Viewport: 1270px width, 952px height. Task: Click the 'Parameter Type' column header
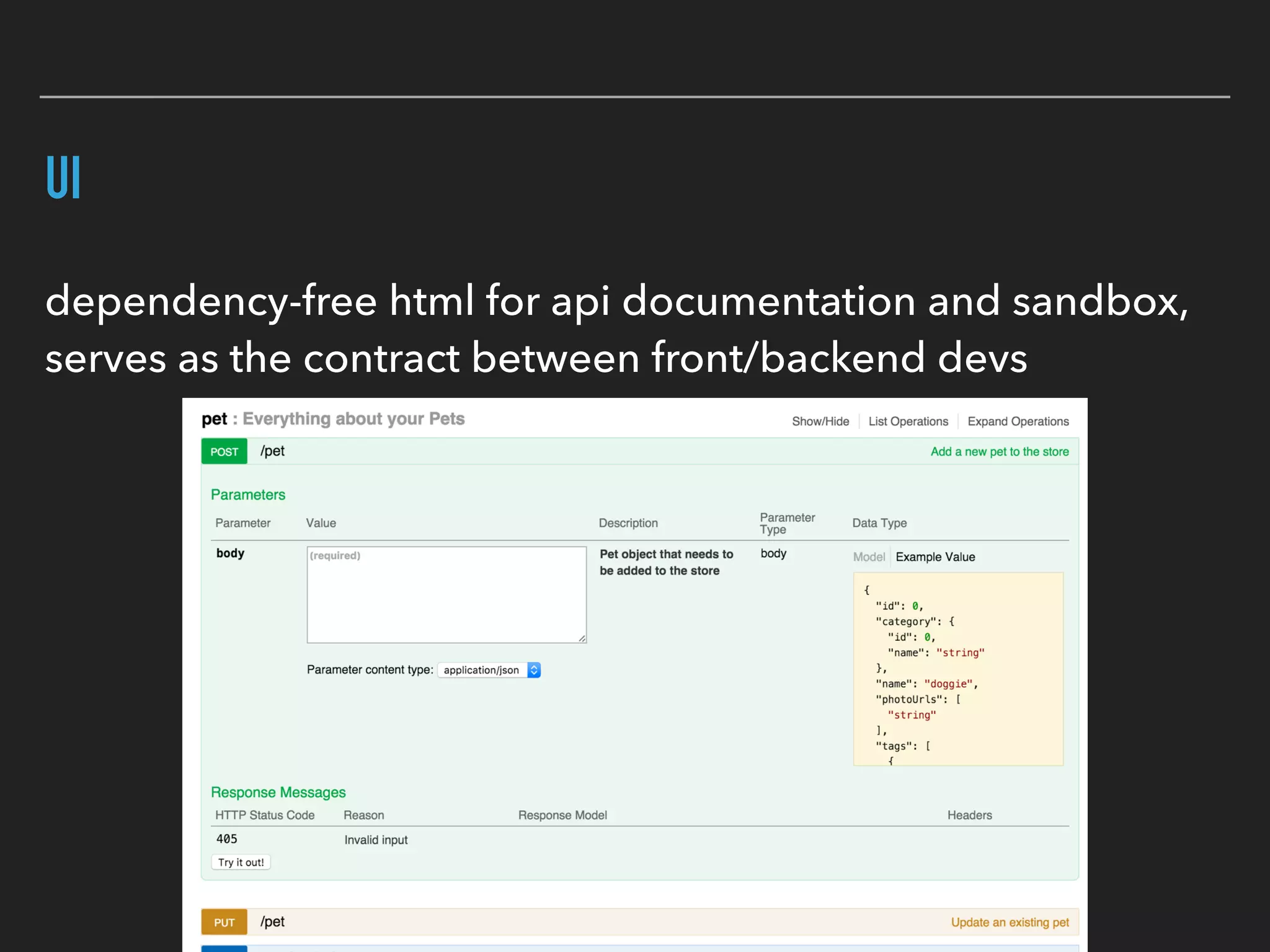(787, 523)
